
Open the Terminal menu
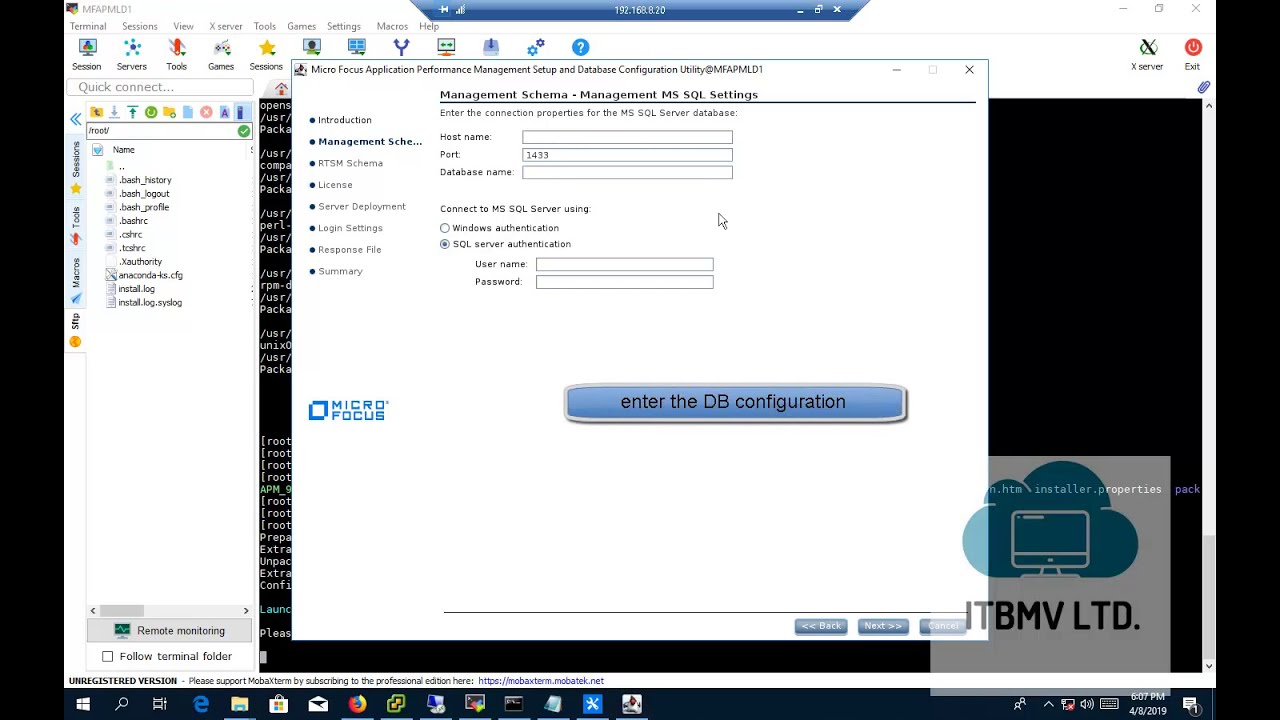[x=88, y=26]
